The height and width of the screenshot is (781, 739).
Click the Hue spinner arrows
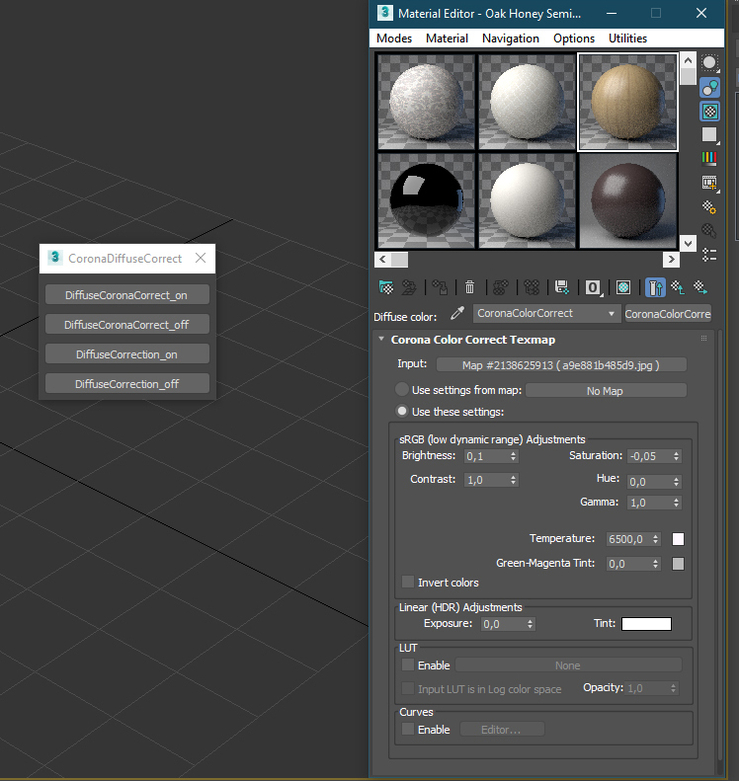point(676,482)
